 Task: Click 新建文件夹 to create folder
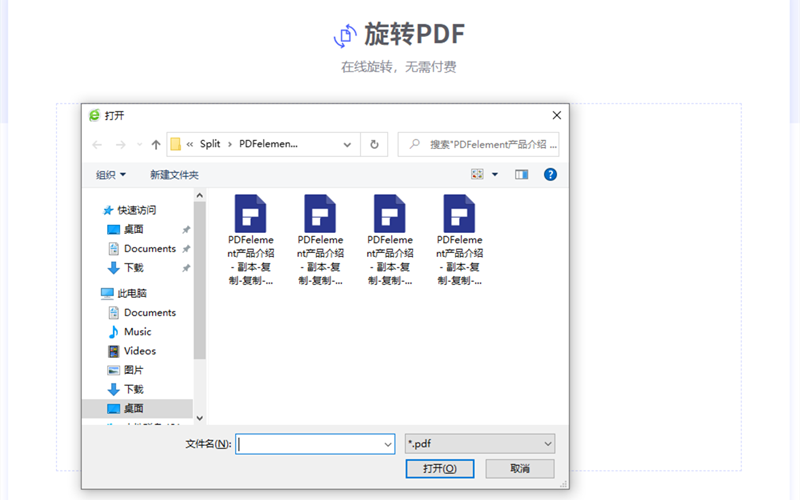[174, 174]
